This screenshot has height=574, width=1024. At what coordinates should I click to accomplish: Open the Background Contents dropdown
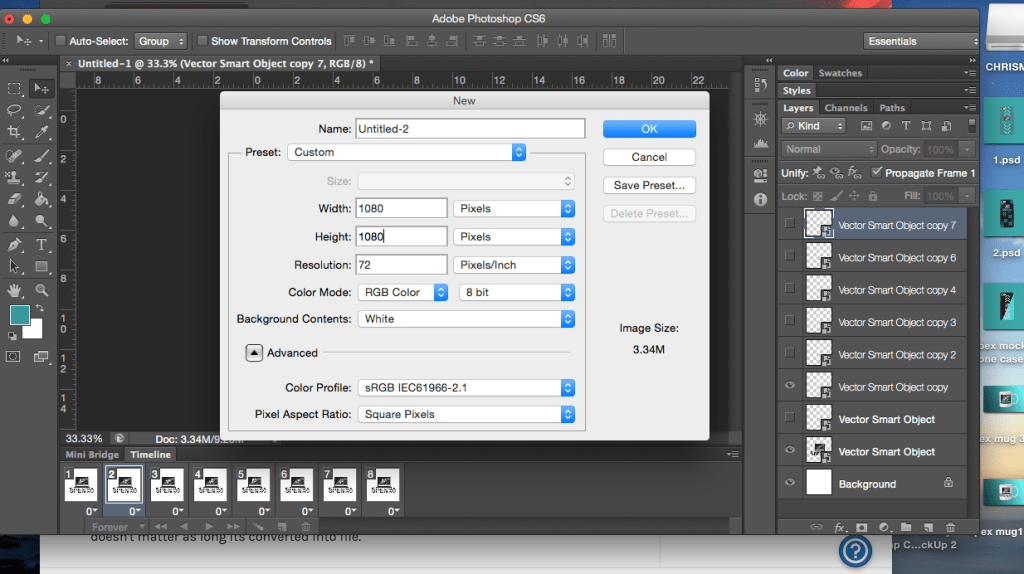click(x=466, y=319)
